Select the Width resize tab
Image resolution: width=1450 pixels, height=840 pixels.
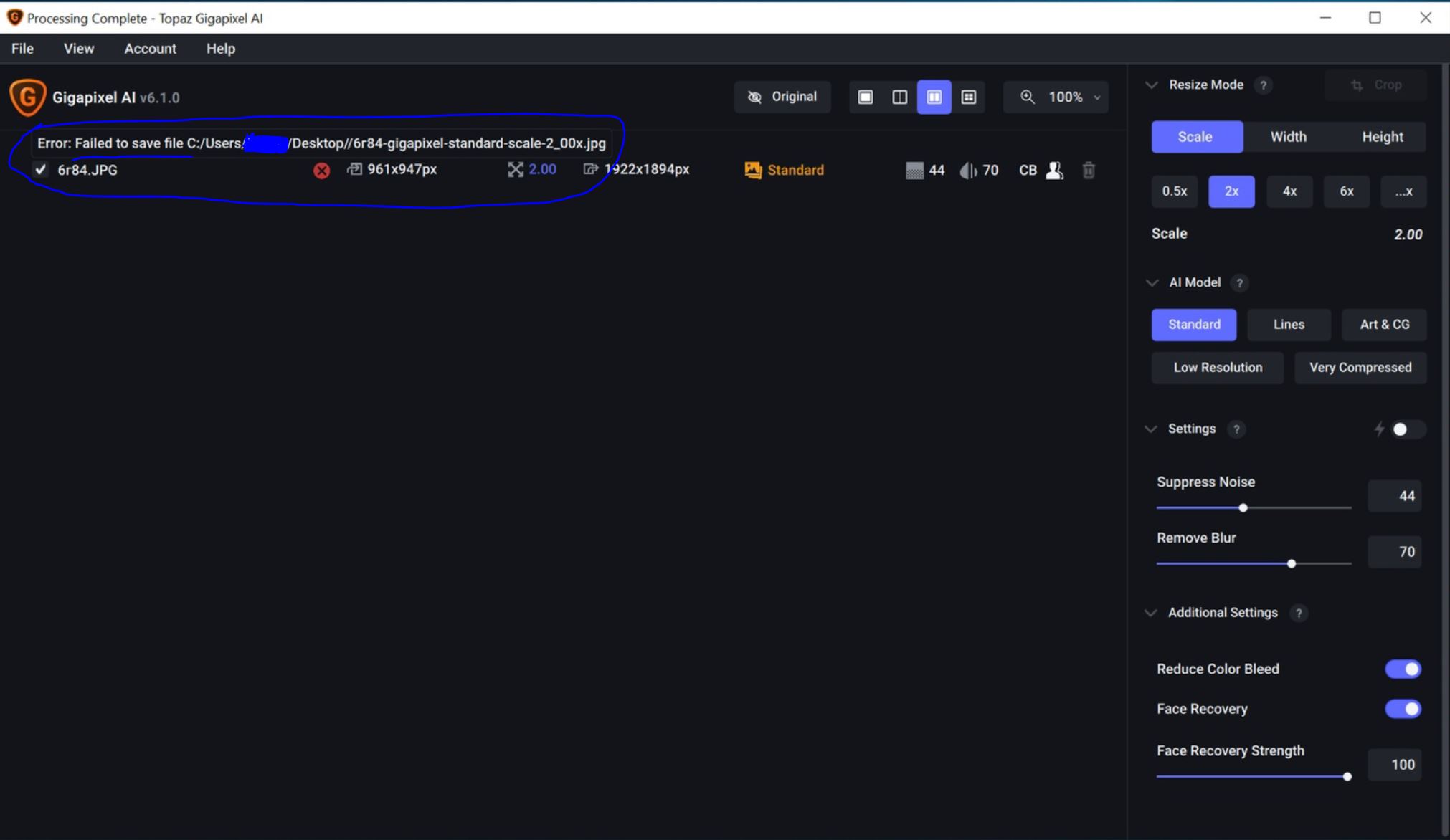click(1288, 137)
